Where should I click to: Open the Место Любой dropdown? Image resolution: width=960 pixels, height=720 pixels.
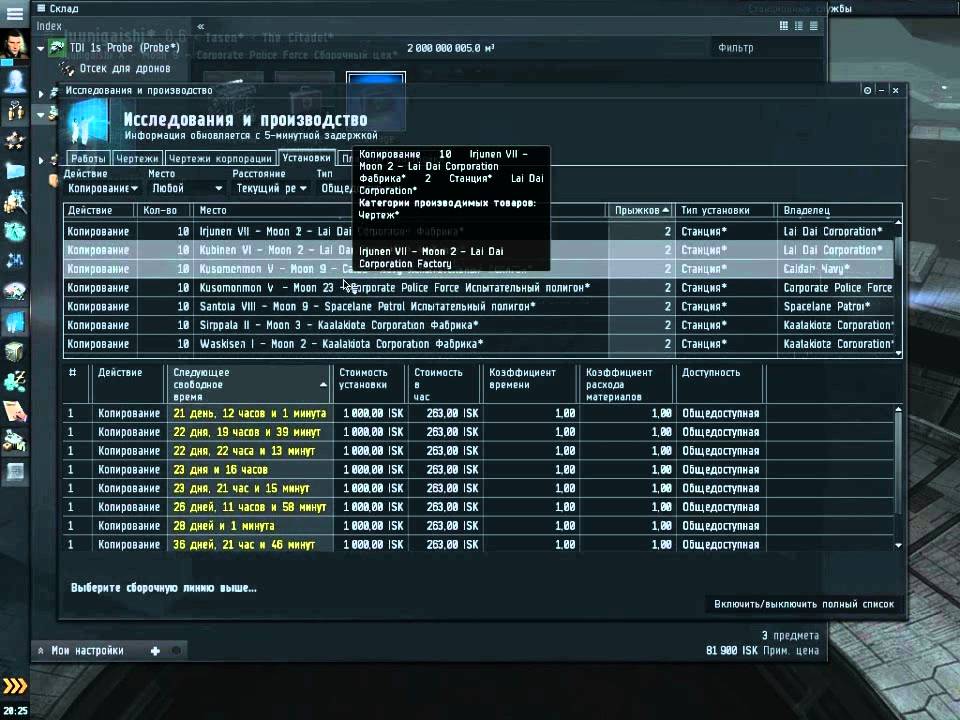tap(187, 189)
